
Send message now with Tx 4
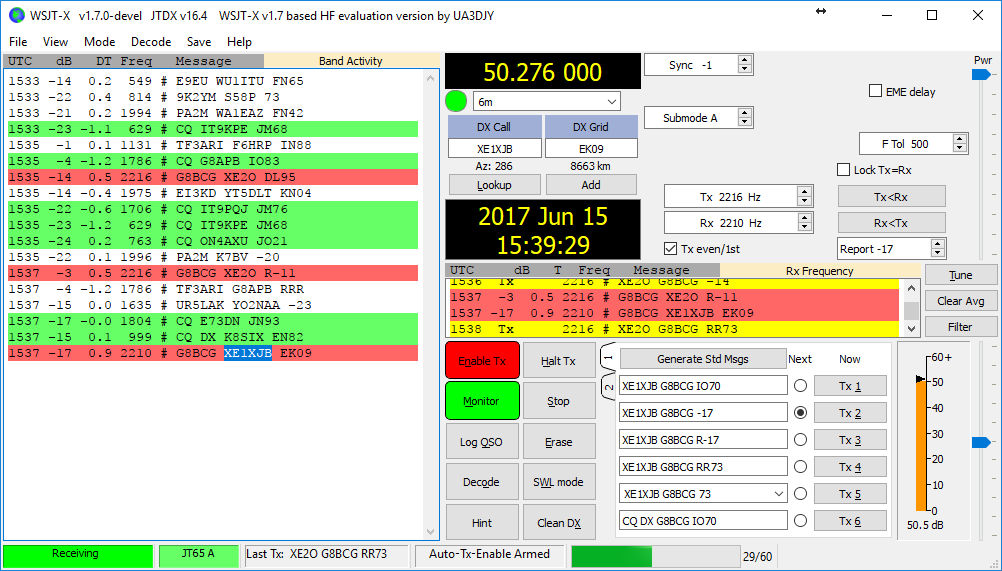click(849, 467)
